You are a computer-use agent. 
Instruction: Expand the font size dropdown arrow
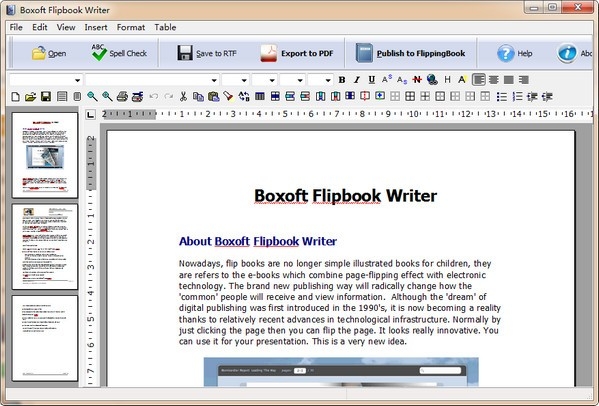pyautogui.click(x=244, y=80)
